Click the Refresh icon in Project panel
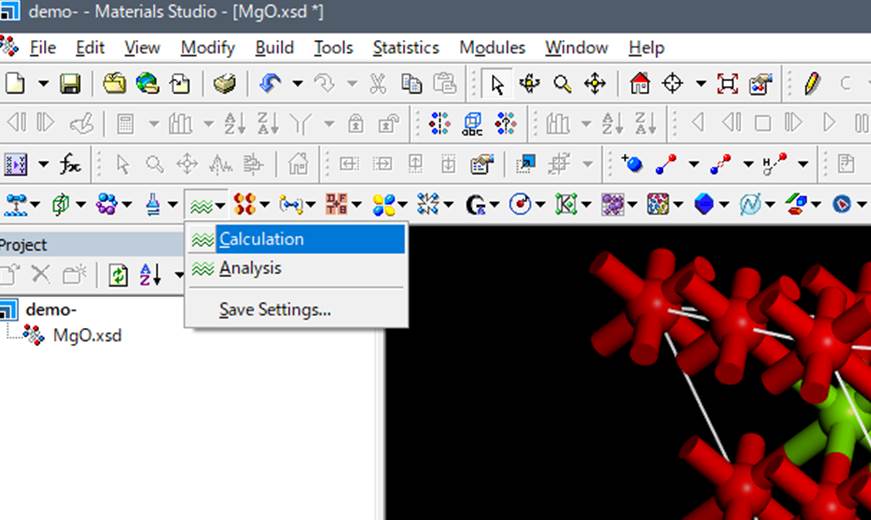 118,275
